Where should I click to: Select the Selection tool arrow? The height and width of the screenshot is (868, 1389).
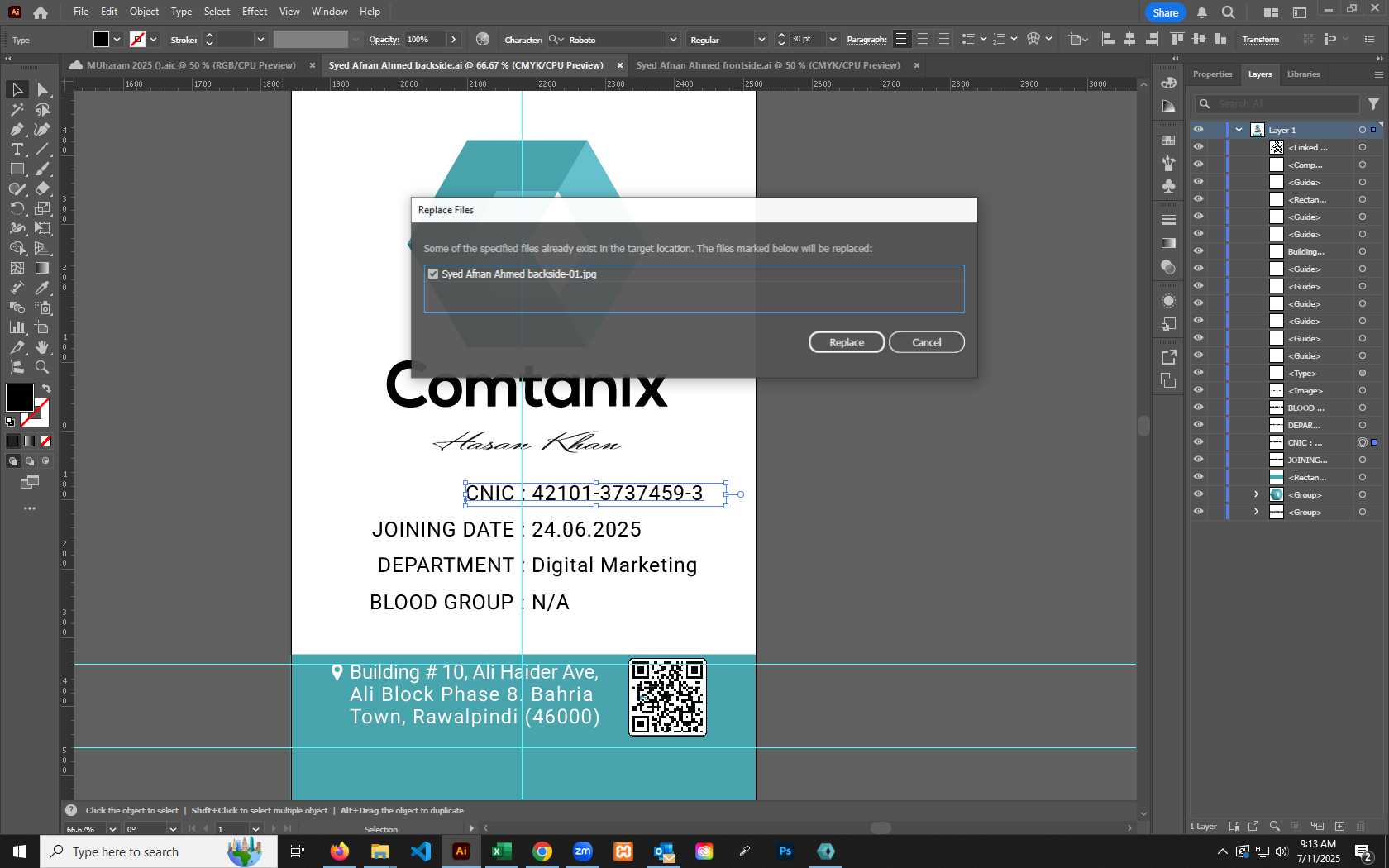[x=17, y=89]
